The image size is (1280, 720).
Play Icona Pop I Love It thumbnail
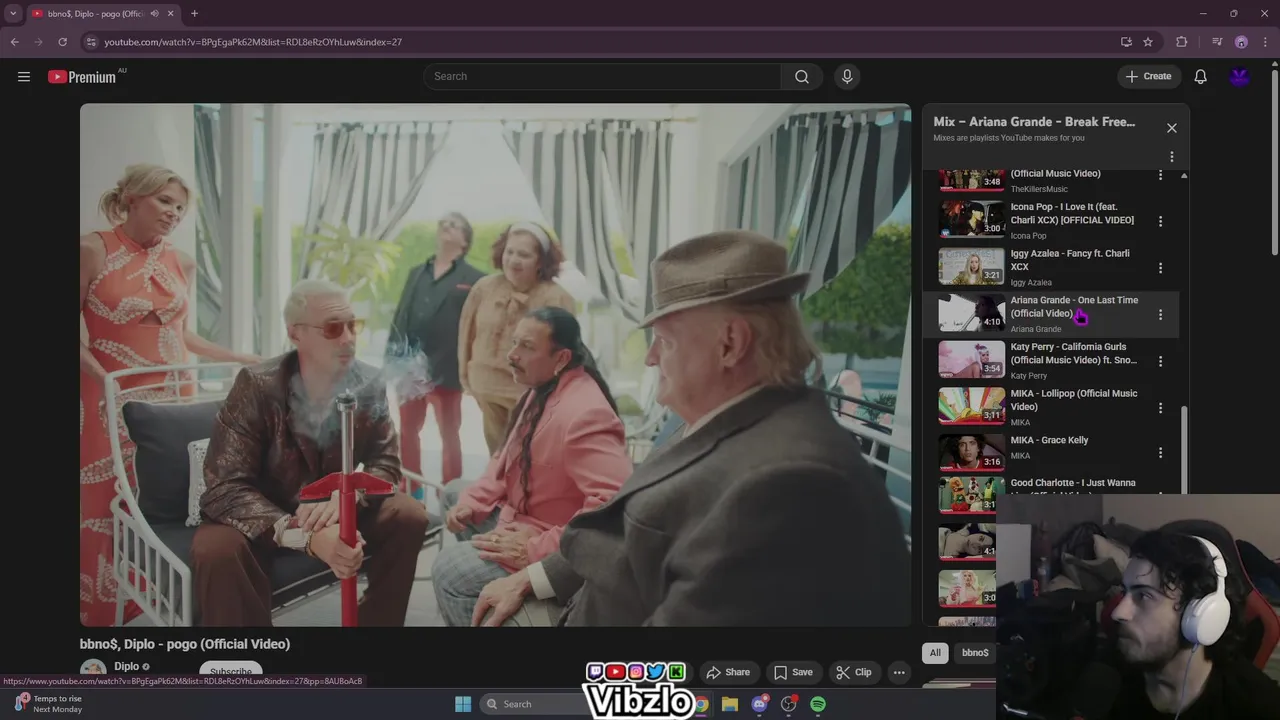coord(971,220)
